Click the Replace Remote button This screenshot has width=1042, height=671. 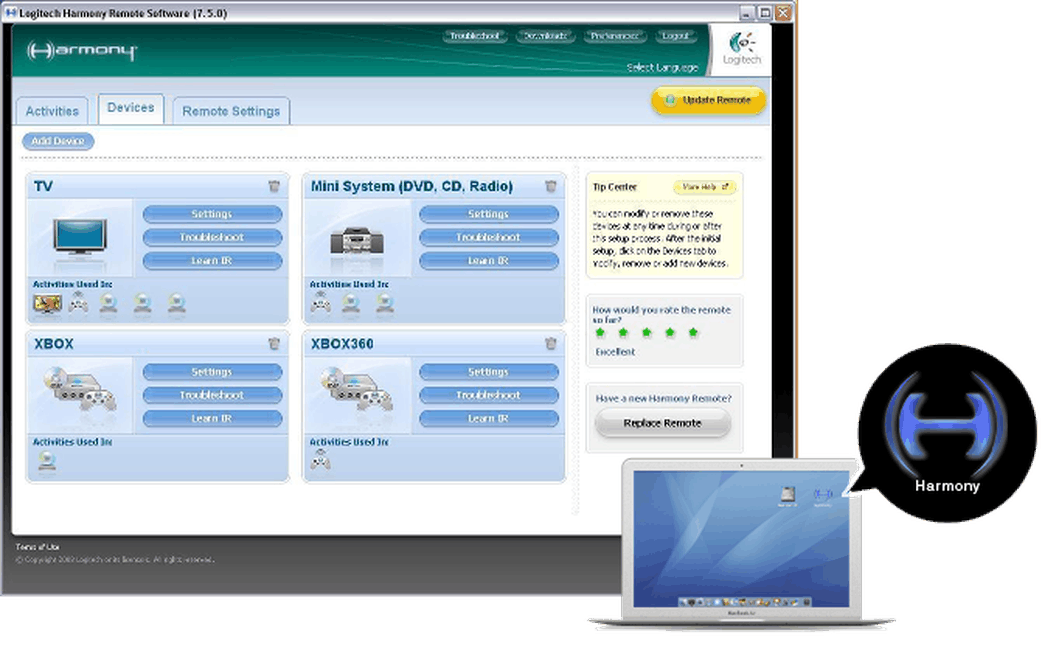(x=663, y=423)
